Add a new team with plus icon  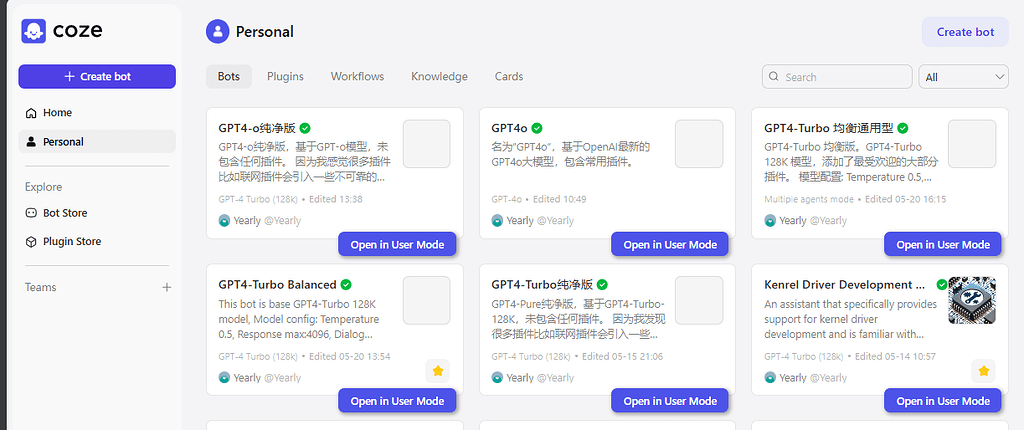coord(167,288)
